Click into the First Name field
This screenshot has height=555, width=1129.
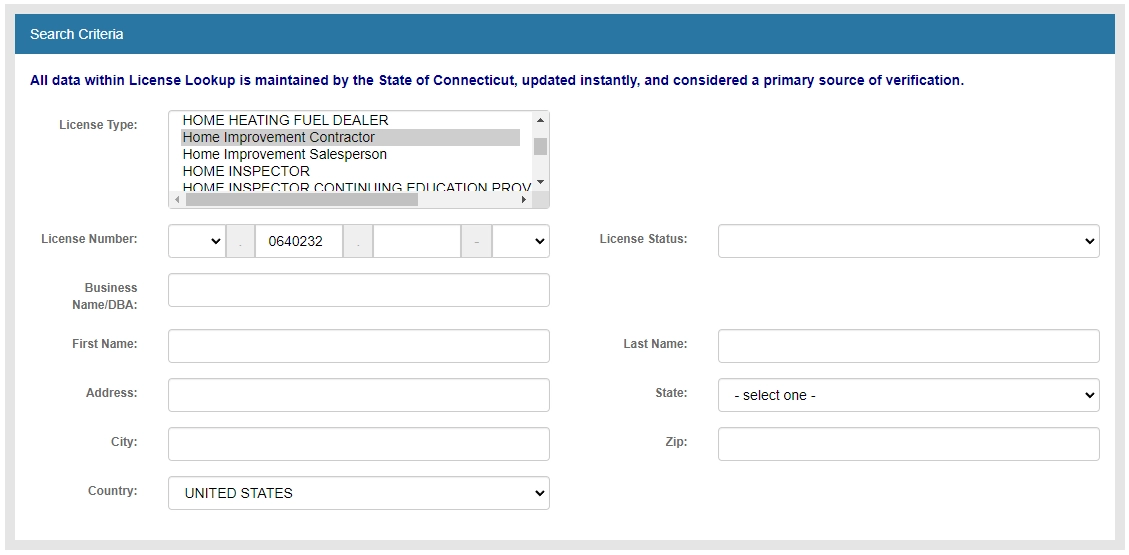(359, 346)
